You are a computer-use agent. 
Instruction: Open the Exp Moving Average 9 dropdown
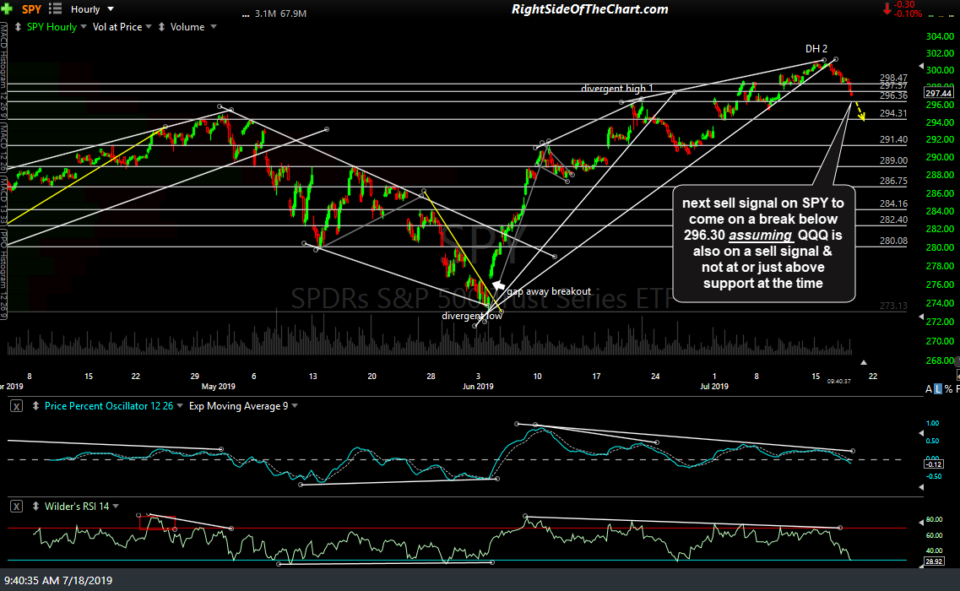[294, 405]
